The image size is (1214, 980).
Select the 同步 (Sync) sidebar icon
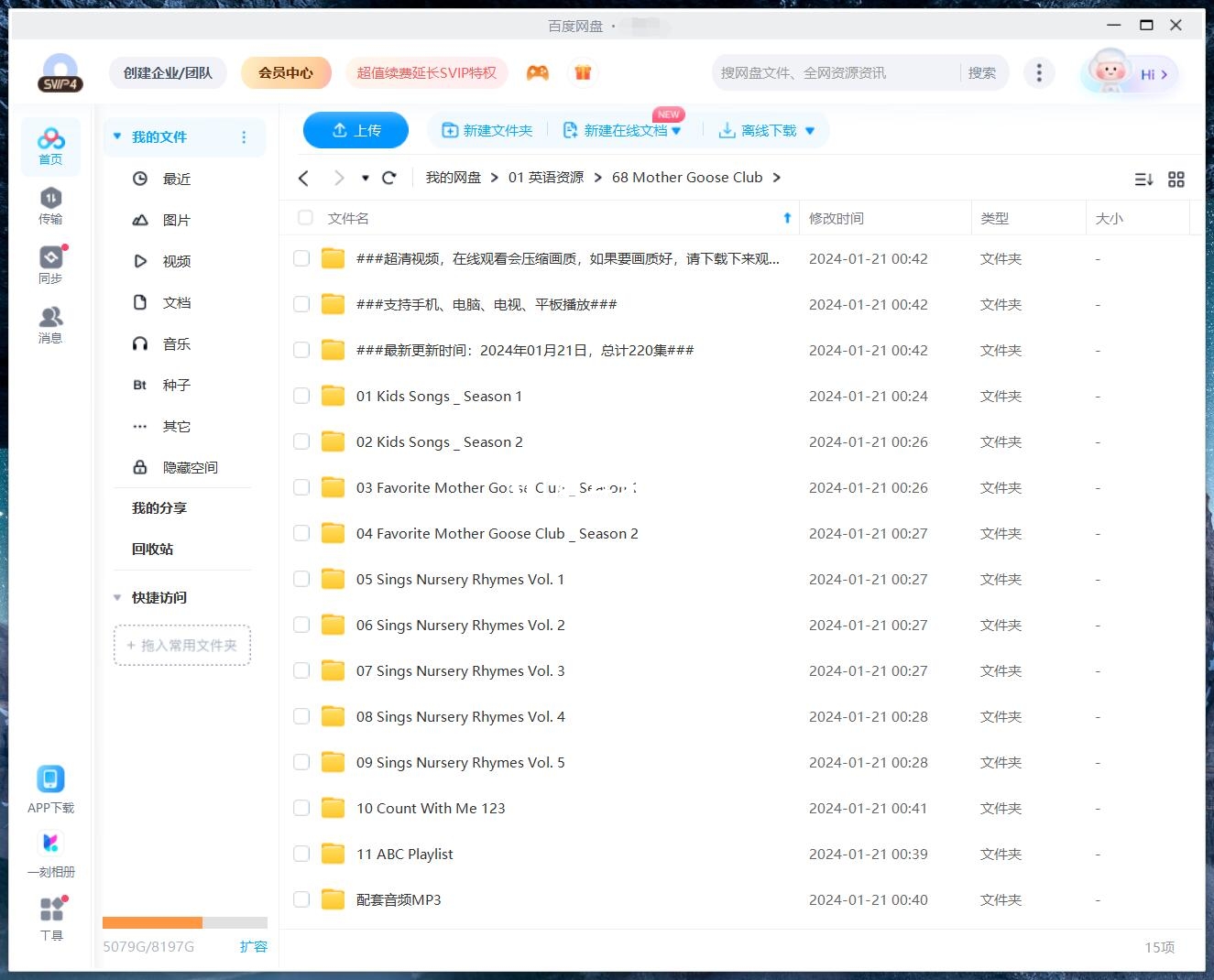click(x=50, y=263)
